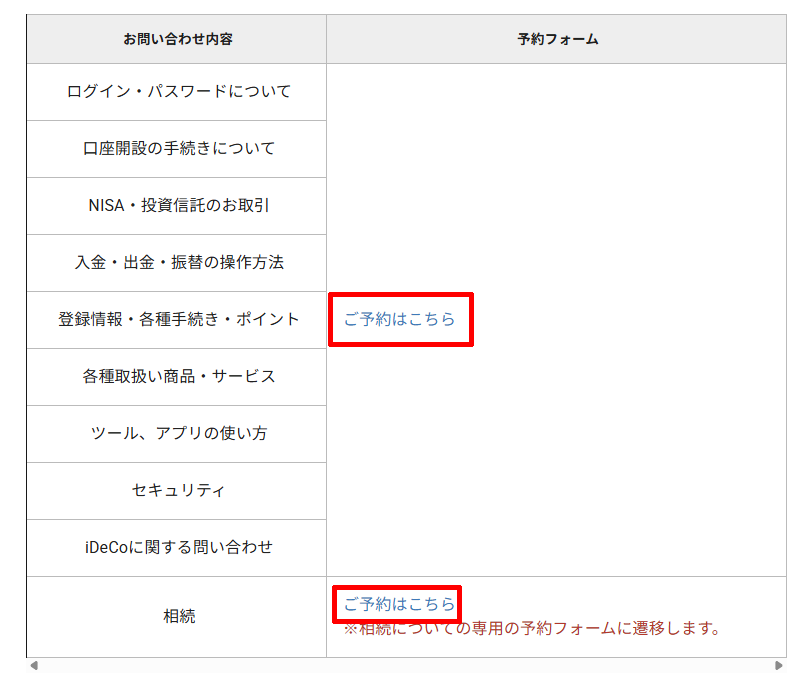Click the iDeCoに関する問い合わせ row
Image resolution: width=797 pixels, height=678 pixels.
pyautogui.click(x=177, y=547)
